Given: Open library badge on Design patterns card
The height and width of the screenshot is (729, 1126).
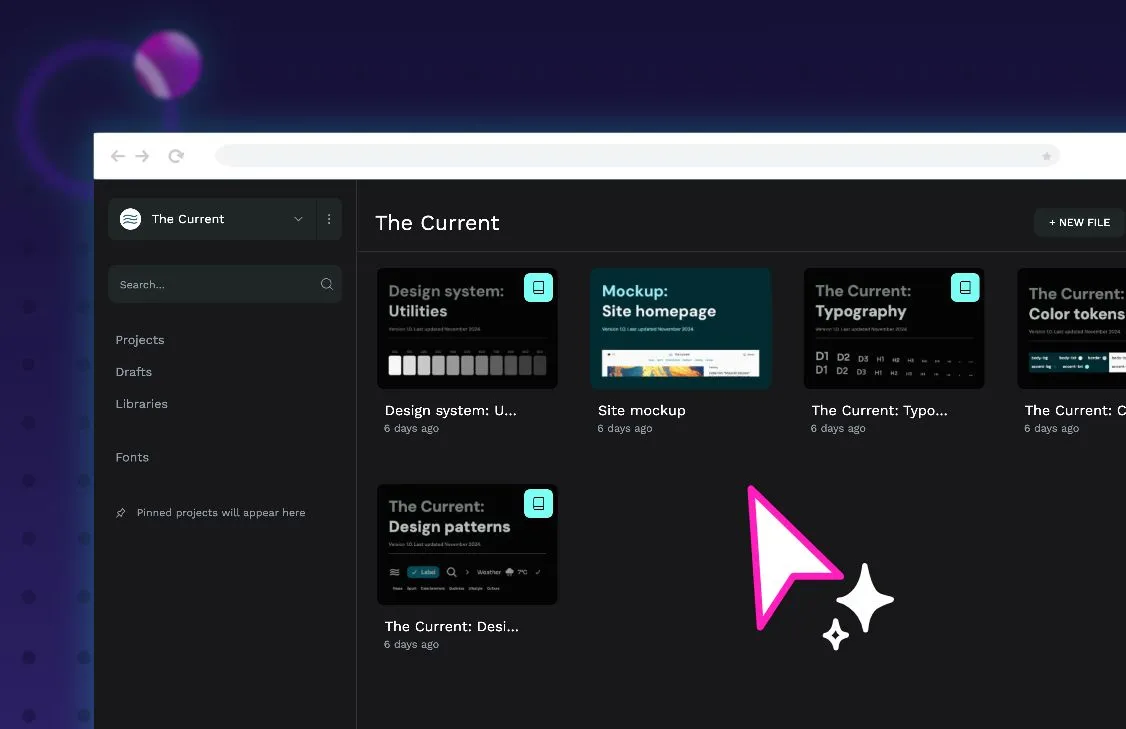Looking at the screenshot, I should tap(538, 503).
